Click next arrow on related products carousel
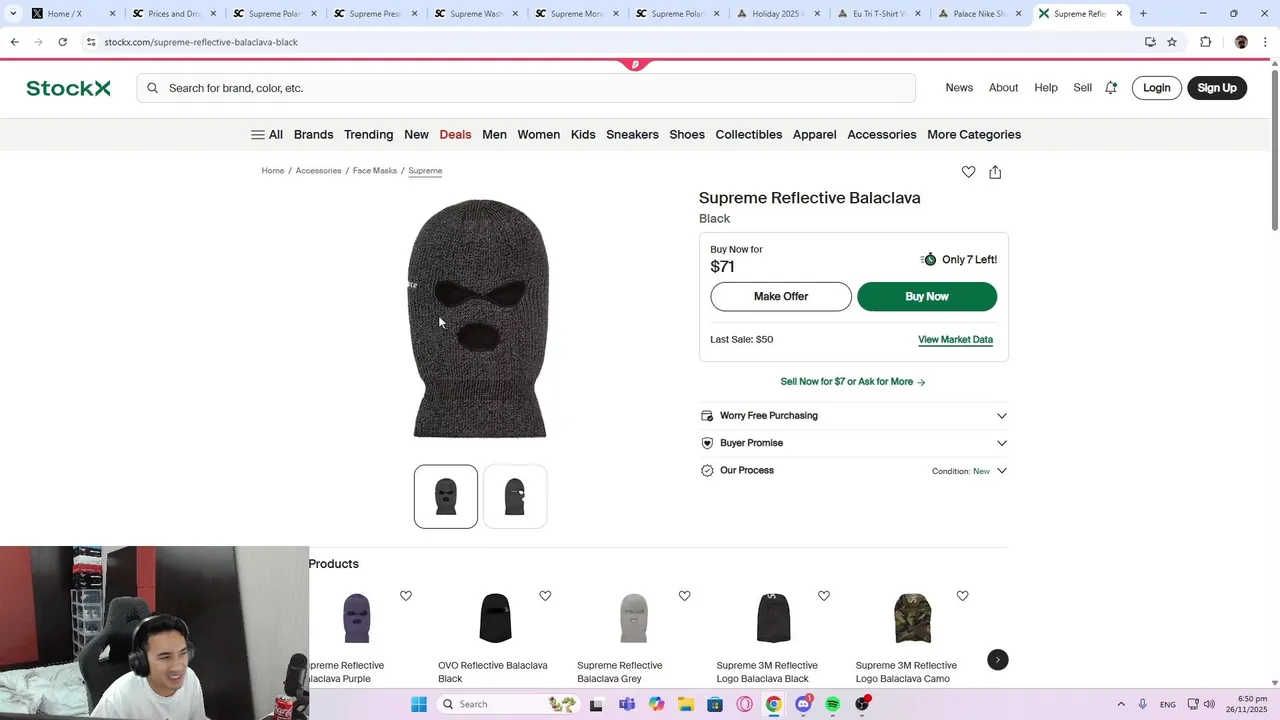 (997, 660)
